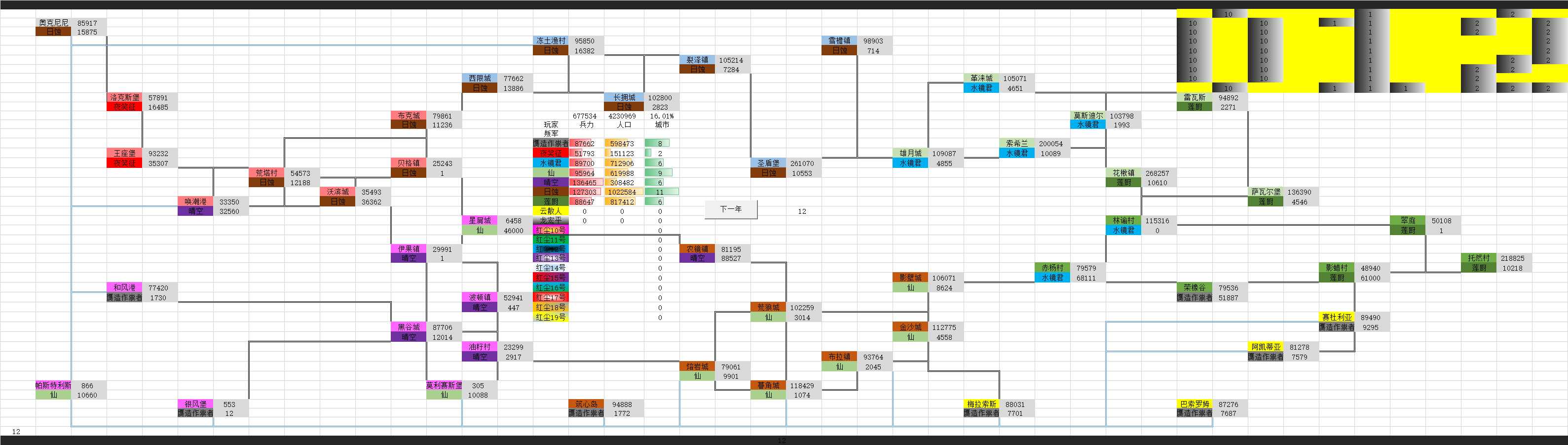1568x445 pixels.
Task: Select the 日蚀 population value 1022584
Action: point(622,192)
